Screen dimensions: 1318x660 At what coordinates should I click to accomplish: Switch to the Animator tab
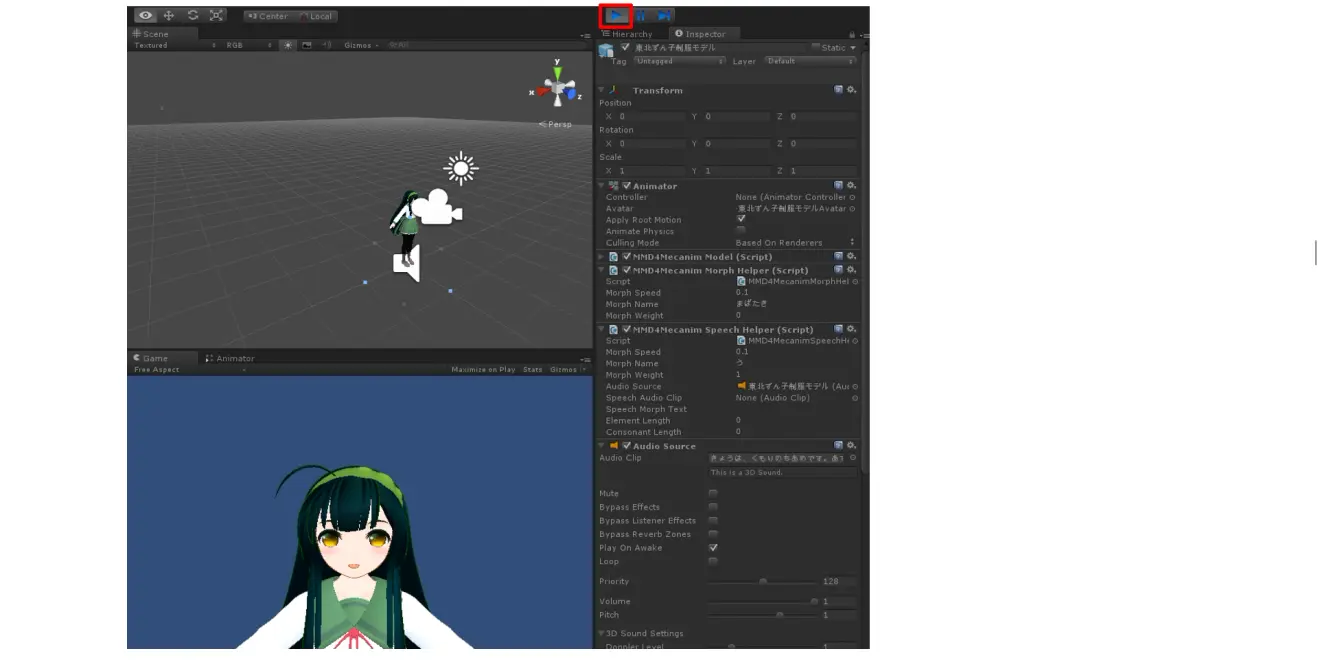(x=230, y=358)
